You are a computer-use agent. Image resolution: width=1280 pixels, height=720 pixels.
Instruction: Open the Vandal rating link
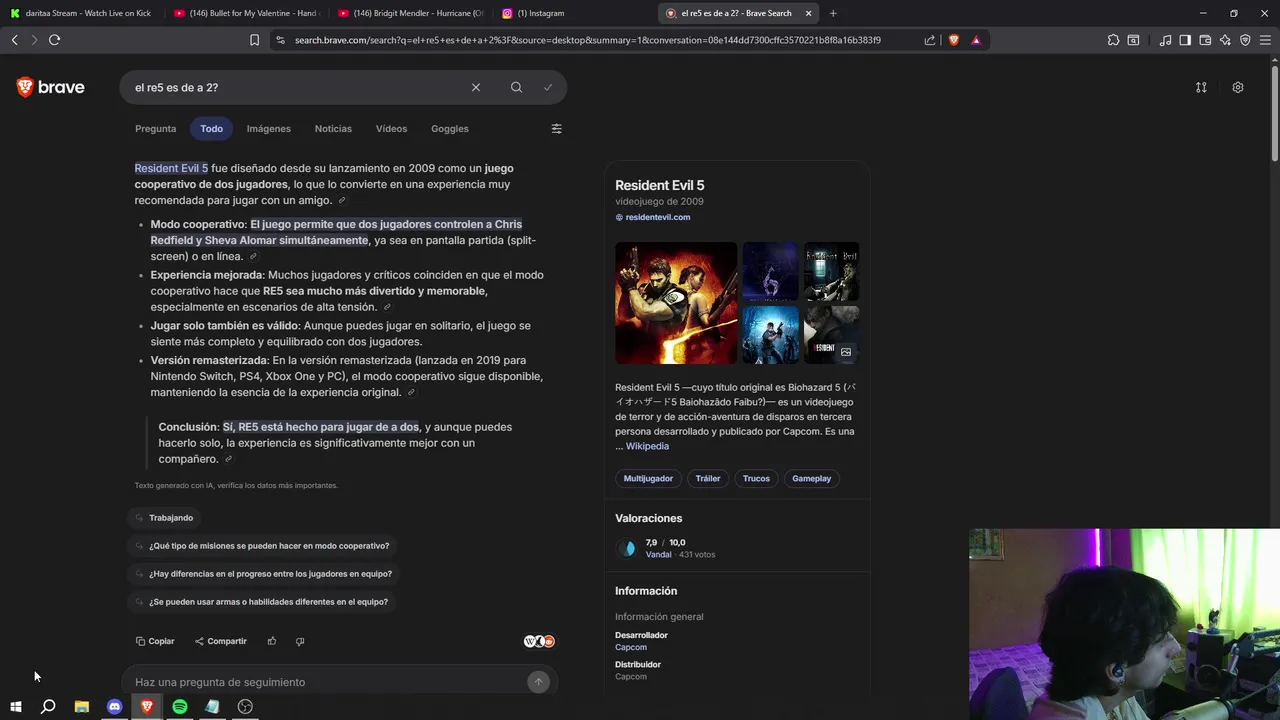coord(658,555)
